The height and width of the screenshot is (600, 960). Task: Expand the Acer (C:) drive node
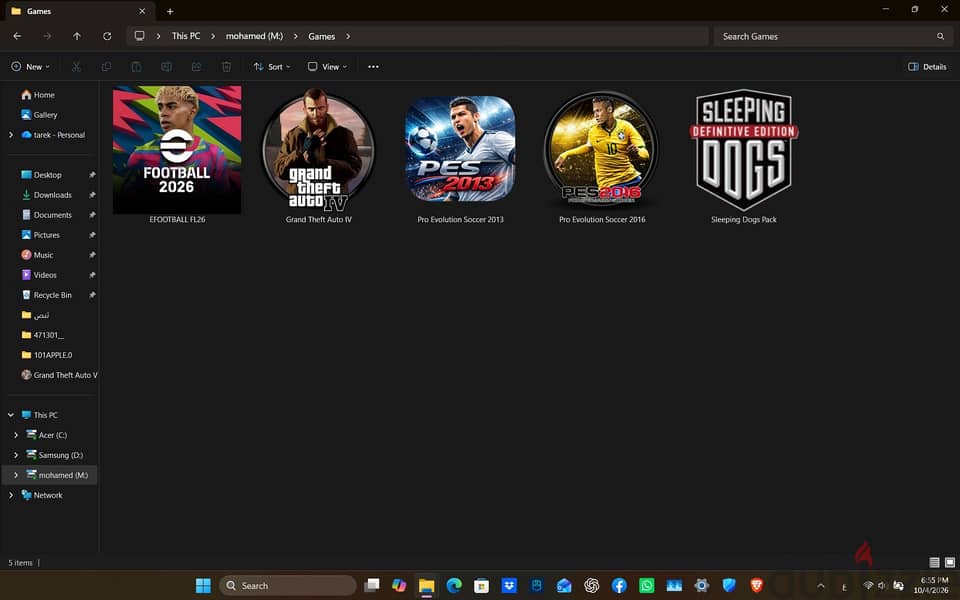[16, 435]
